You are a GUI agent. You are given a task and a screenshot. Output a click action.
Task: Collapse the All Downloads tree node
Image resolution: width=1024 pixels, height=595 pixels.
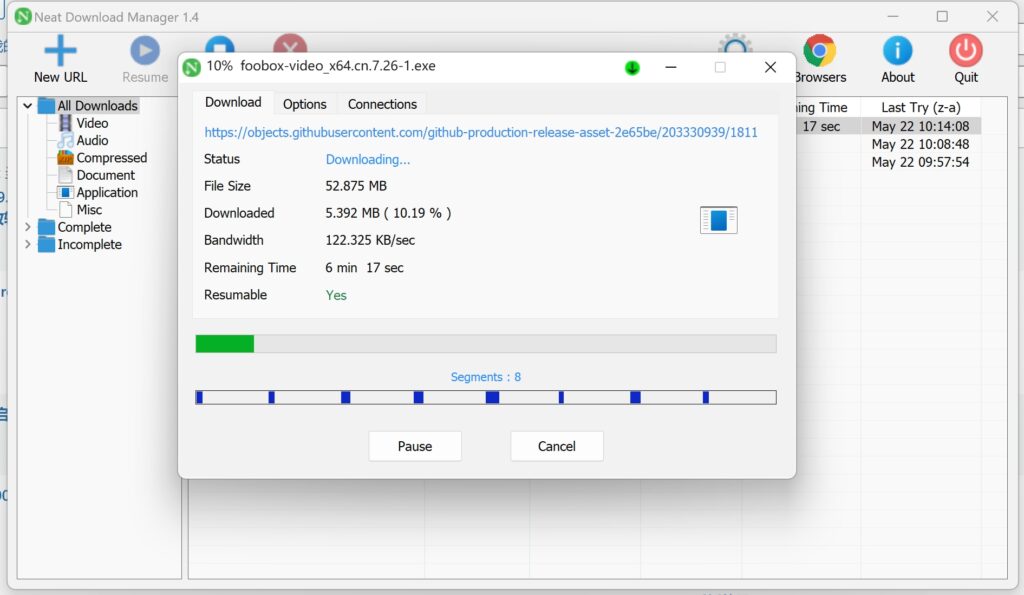(27, 105)
